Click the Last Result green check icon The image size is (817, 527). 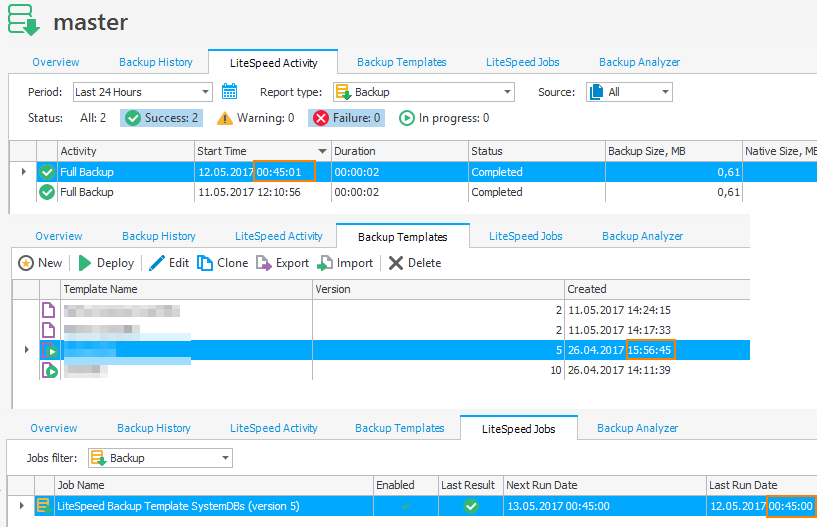[471, 506]
